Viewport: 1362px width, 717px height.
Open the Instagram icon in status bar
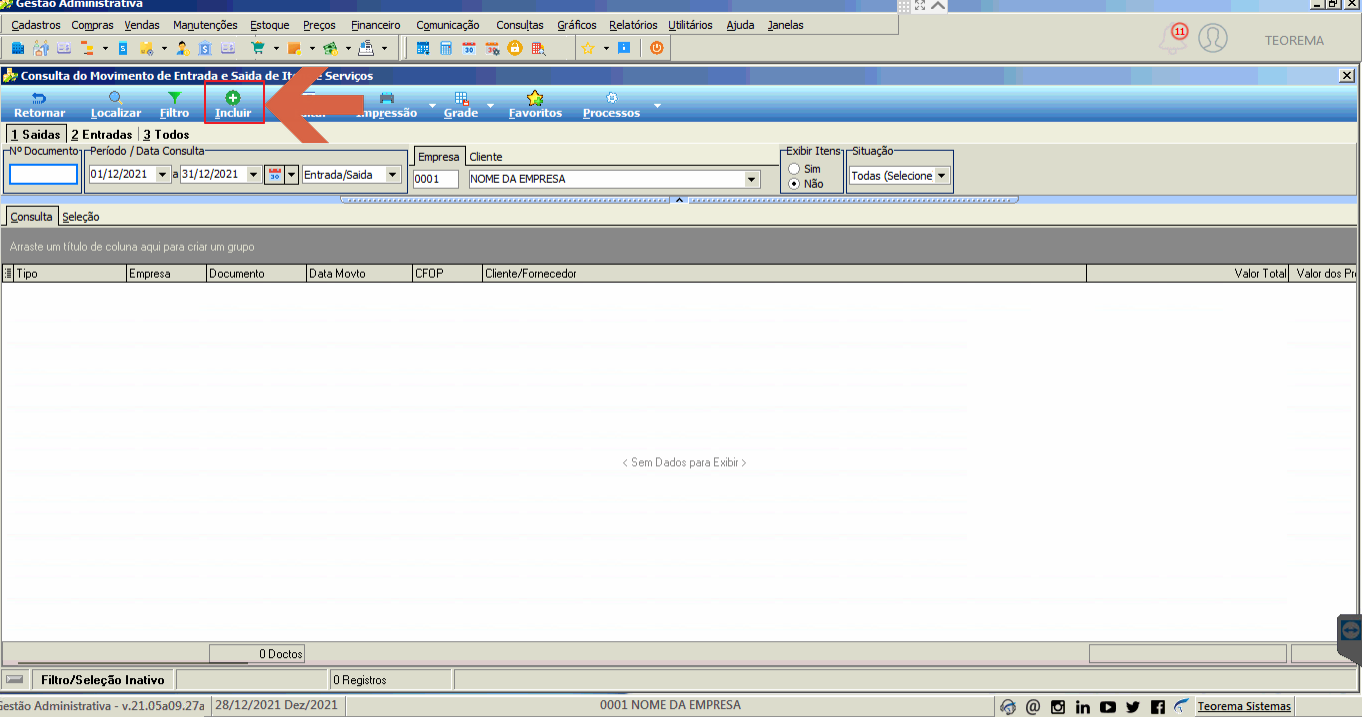click(x=1058, y=706)
